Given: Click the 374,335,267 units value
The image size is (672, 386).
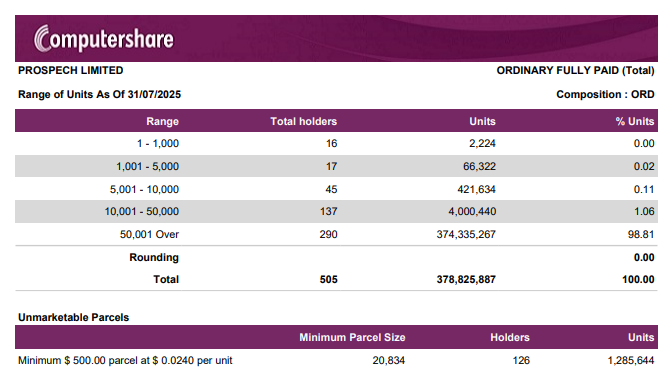Looking at the screenshot, I should pyautogui.click(x=466, y=234).
